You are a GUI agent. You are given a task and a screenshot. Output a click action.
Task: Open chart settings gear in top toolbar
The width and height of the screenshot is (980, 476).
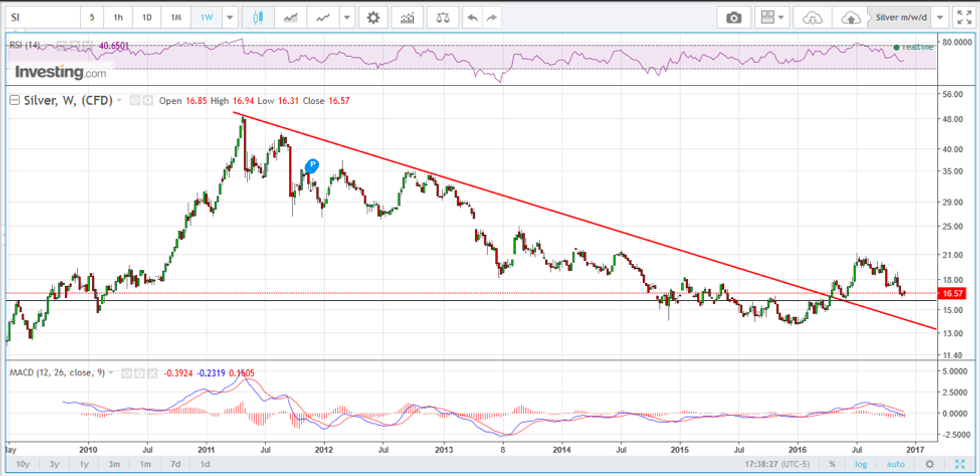coord(374,17)
